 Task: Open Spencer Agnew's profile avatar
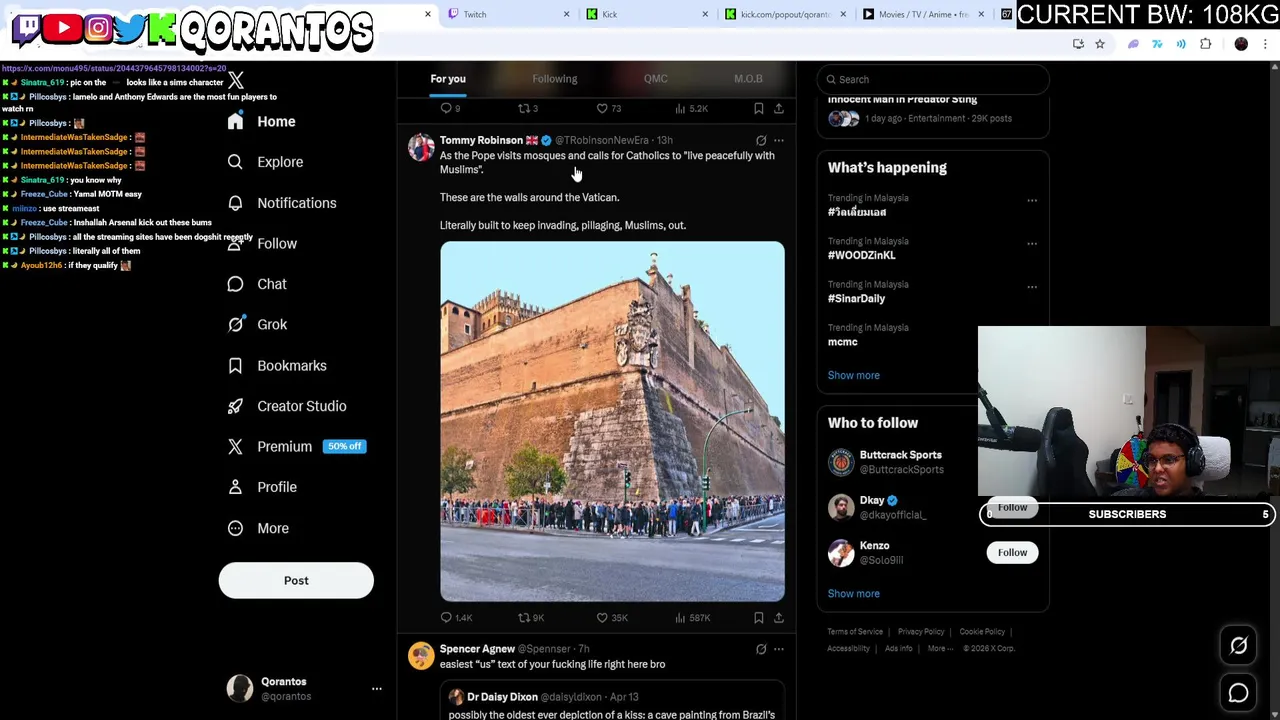pos(421,656)
